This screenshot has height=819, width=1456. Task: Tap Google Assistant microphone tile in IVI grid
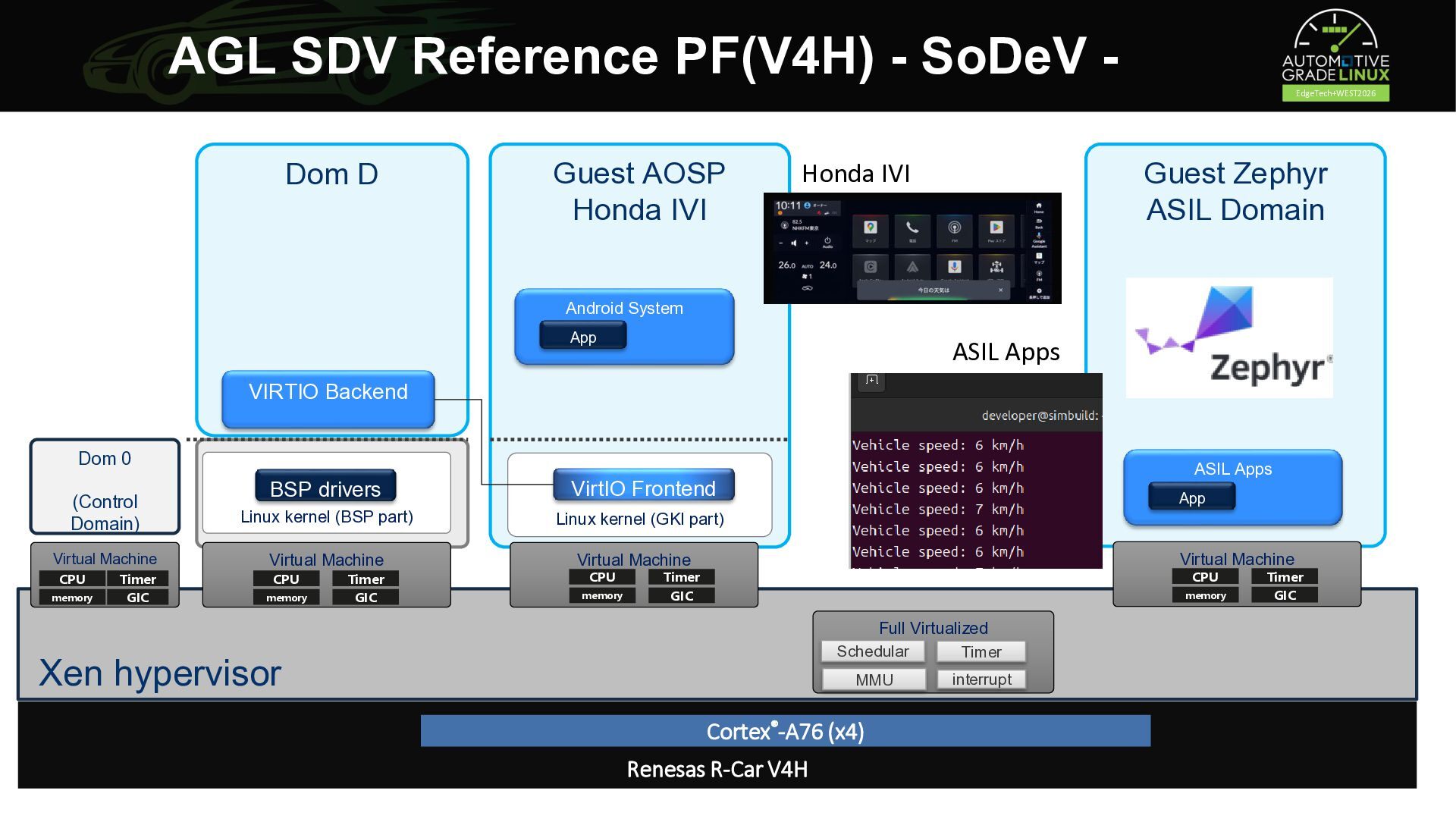point(955,267)
